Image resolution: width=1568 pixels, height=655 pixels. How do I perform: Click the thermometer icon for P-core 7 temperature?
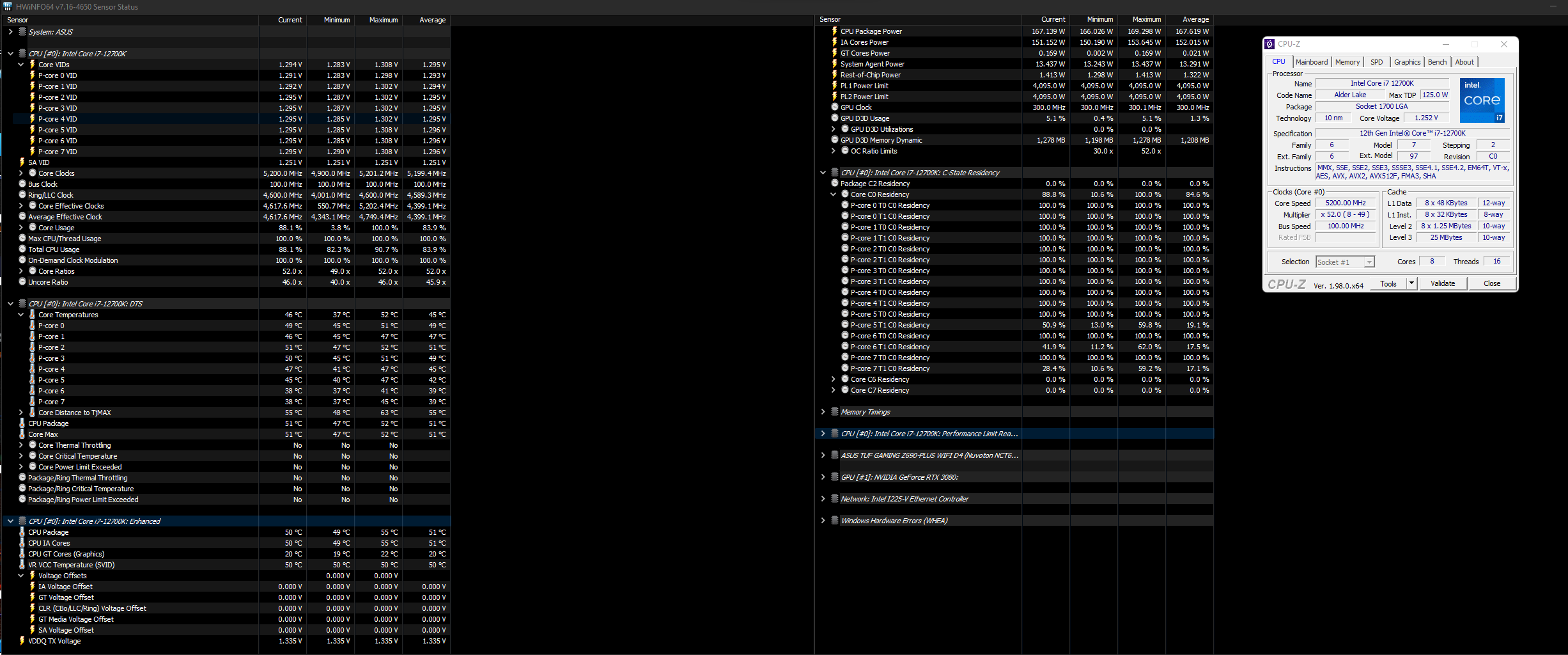point(32,402)
